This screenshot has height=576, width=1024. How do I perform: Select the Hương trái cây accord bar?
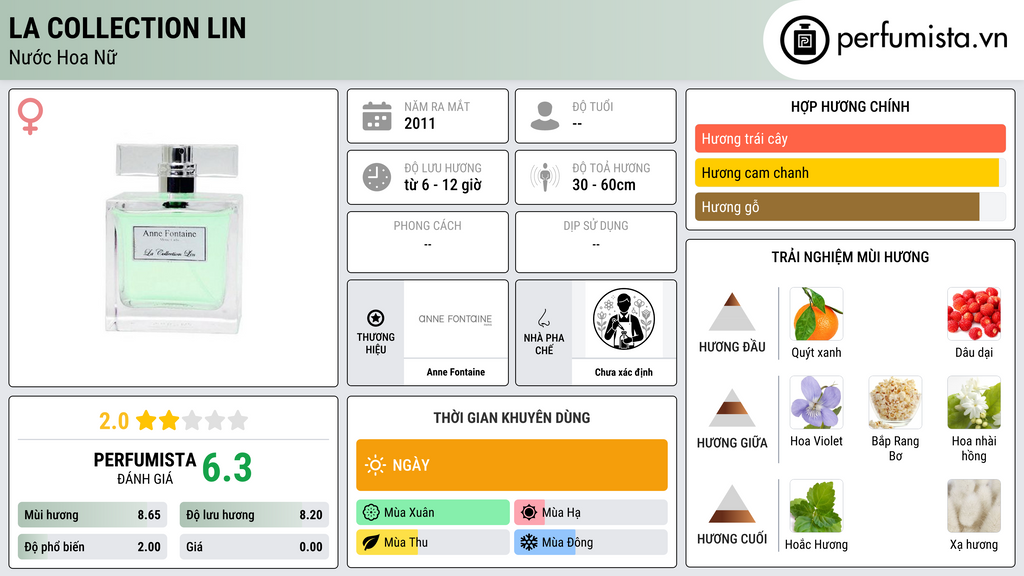pos(850,138)
